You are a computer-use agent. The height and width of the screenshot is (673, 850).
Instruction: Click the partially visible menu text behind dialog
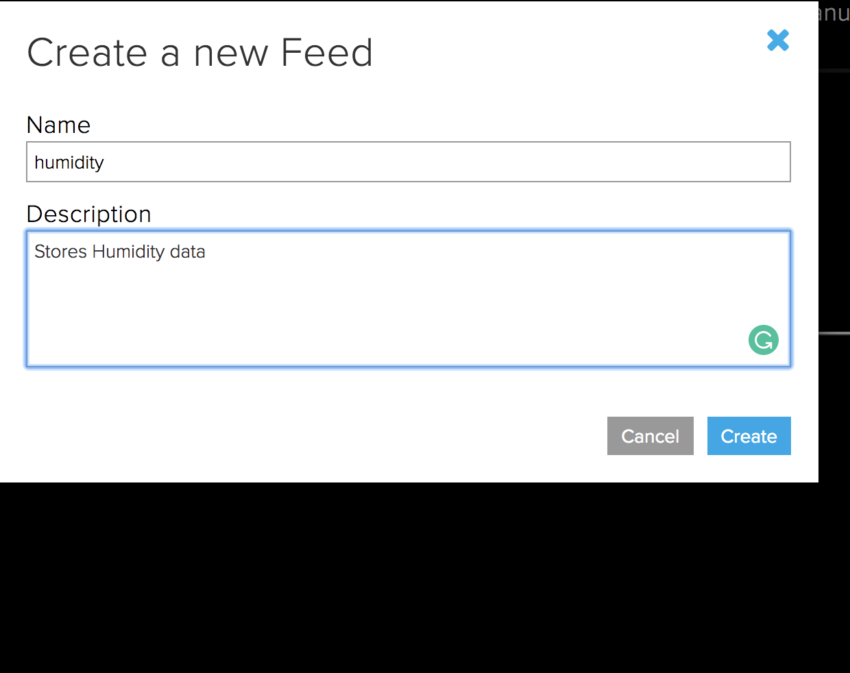pos(833,13)
